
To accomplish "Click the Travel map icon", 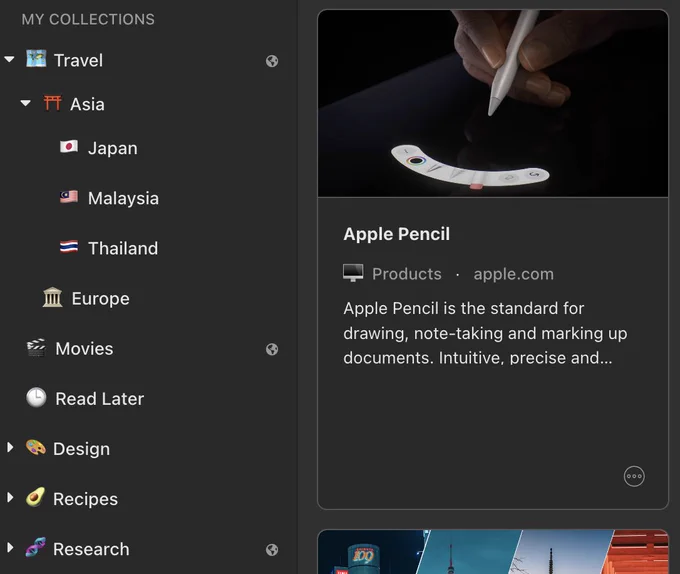I will point(36,59).
